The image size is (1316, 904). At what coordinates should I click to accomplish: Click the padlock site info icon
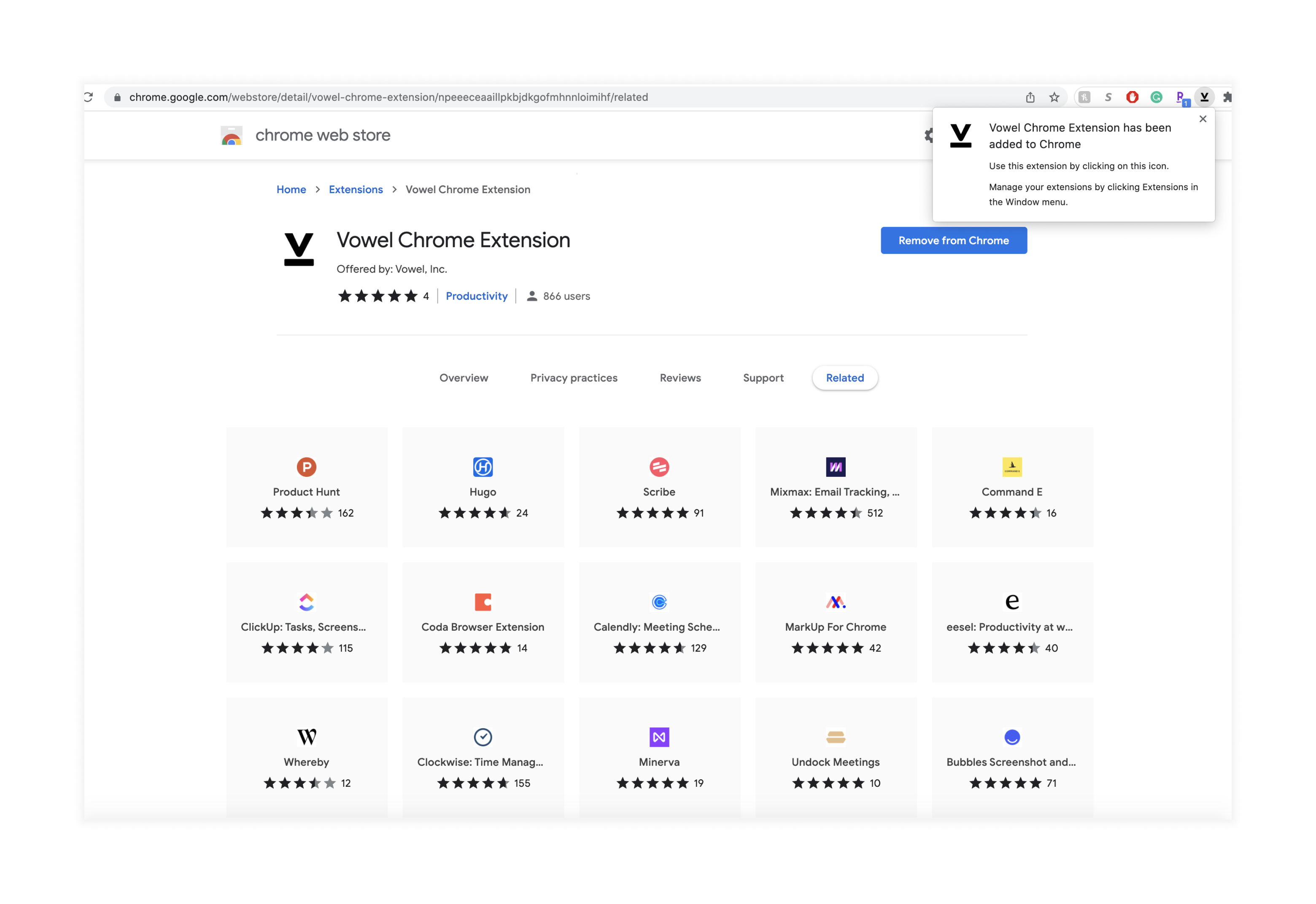tap(117, 97)
